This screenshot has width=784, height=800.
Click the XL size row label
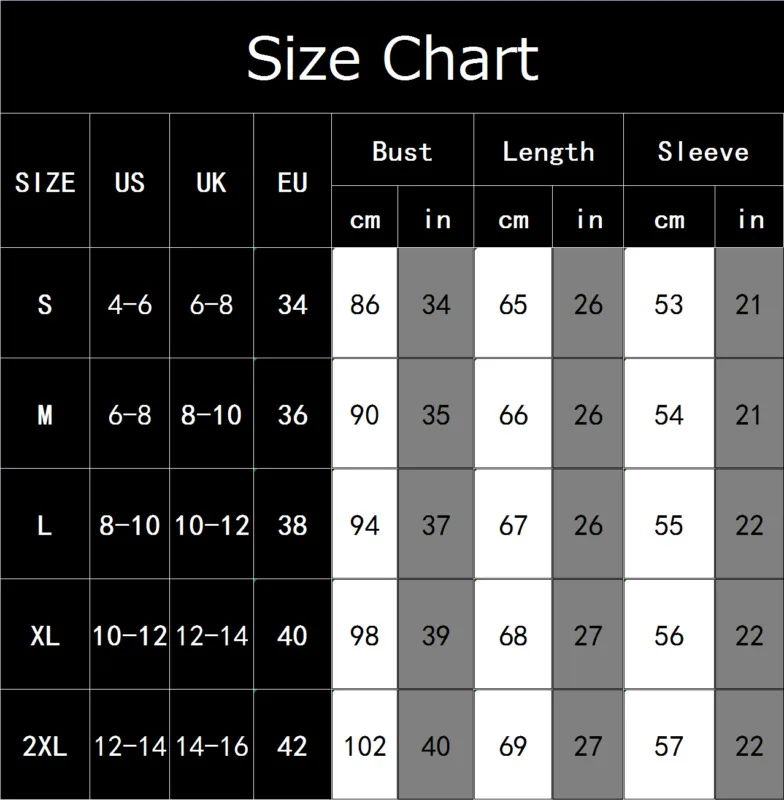(x=45, y=635)
